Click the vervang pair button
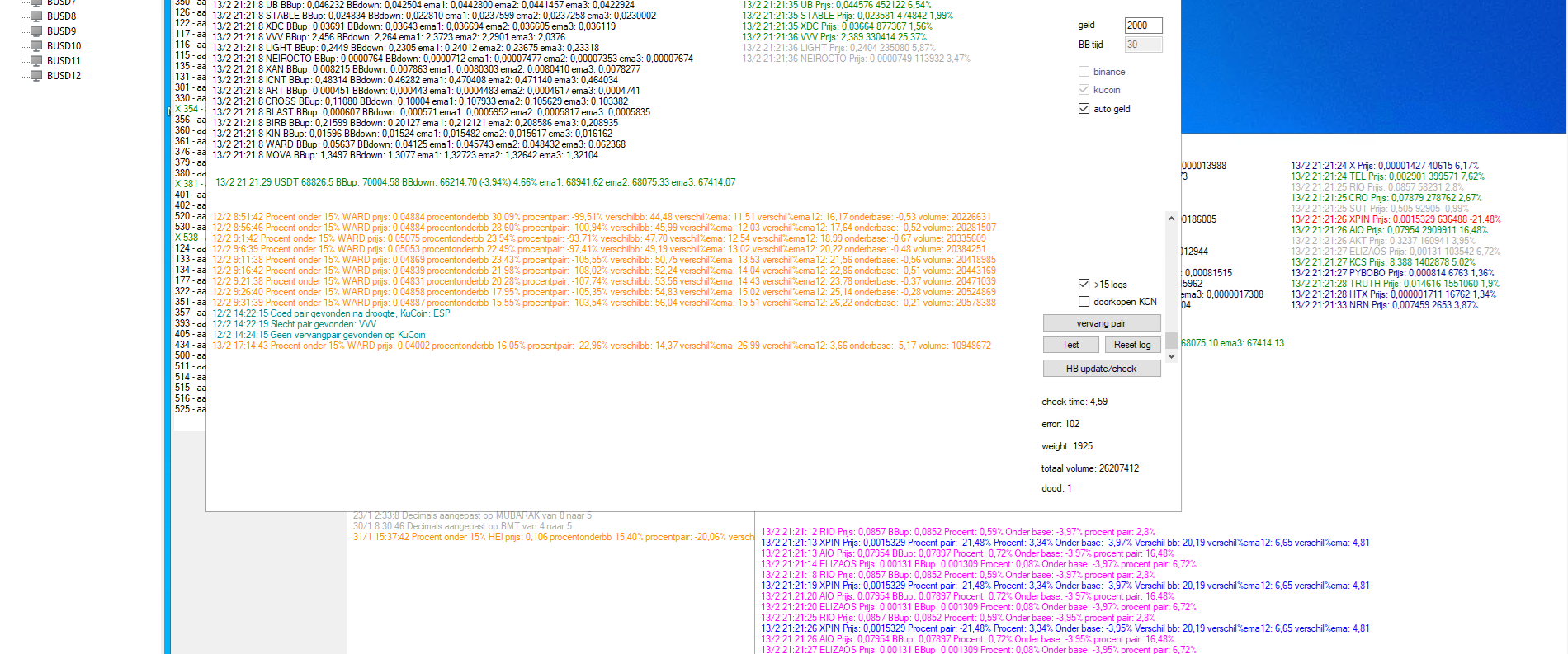This screenshot has width=1568, height=654. [x=1102, y=323]
